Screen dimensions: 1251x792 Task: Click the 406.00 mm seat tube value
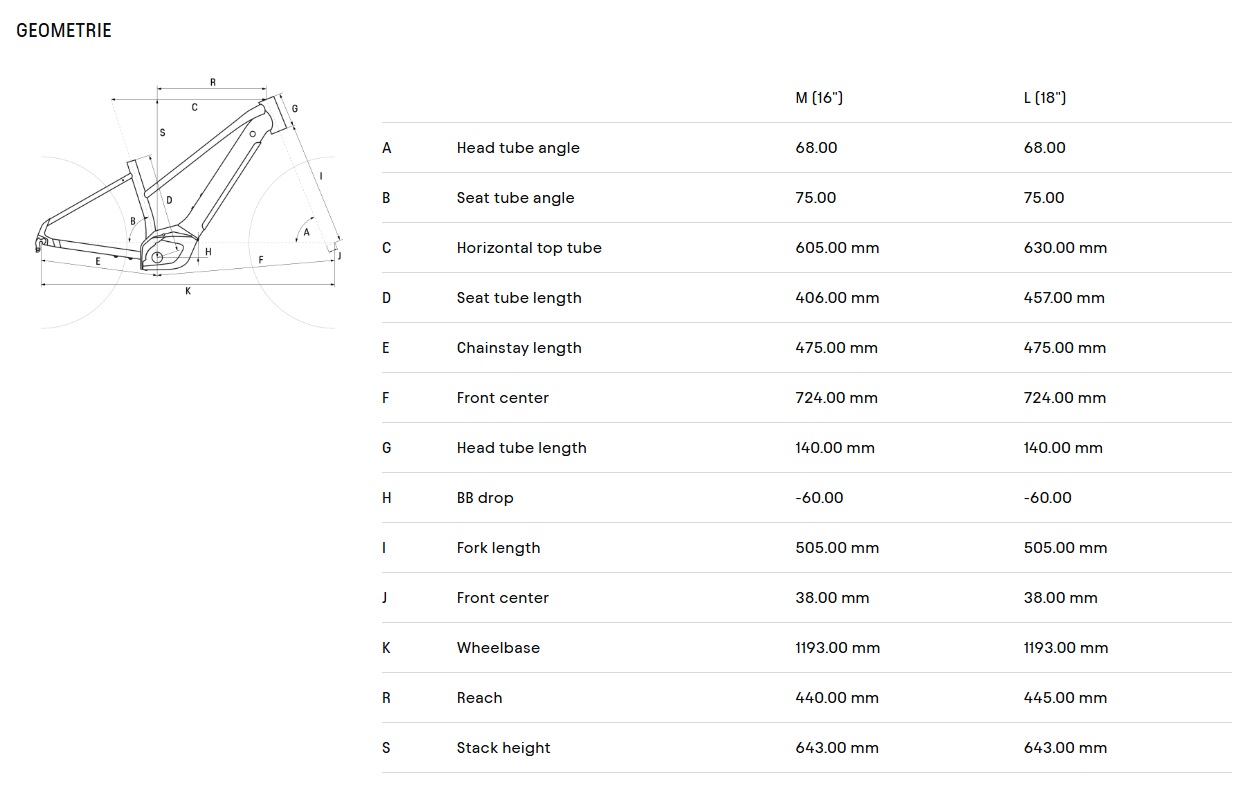(x=837, y=298)
